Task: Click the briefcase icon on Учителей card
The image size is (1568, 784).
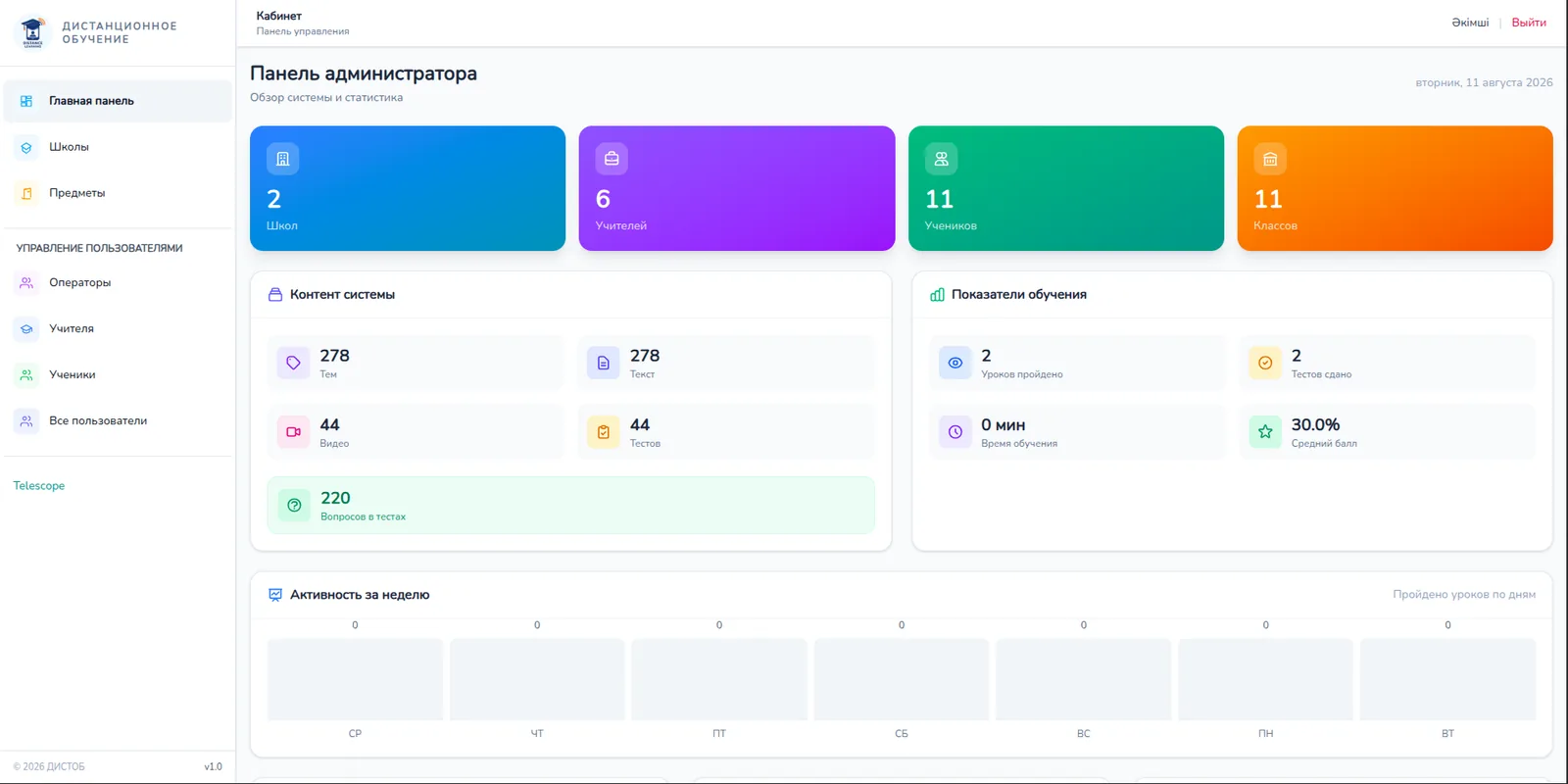Action: (x=612, y=159)
